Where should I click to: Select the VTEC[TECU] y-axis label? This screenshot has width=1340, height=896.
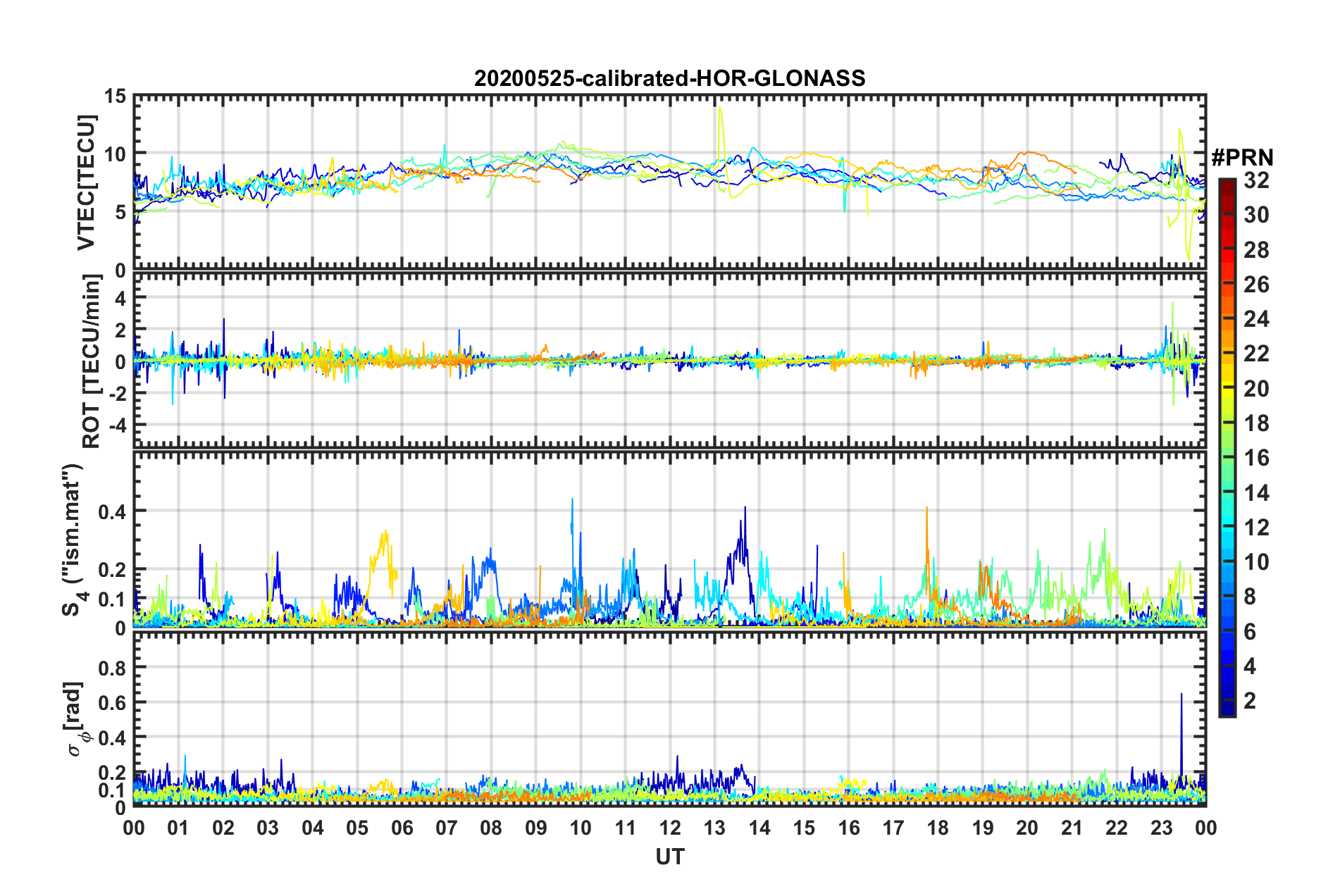click(x=86, y=183)
